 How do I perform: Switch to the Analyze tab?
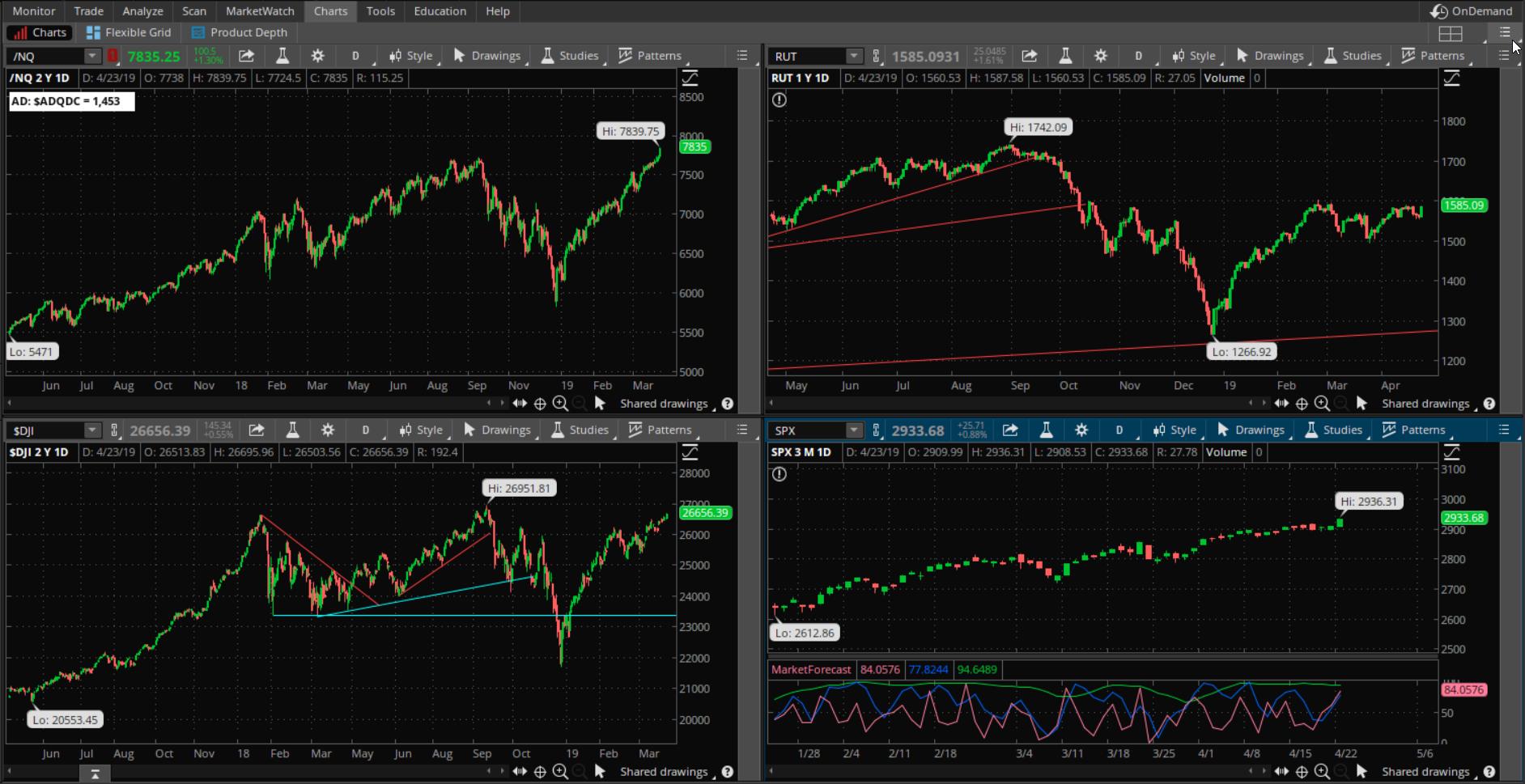click(x=142, y=11)
